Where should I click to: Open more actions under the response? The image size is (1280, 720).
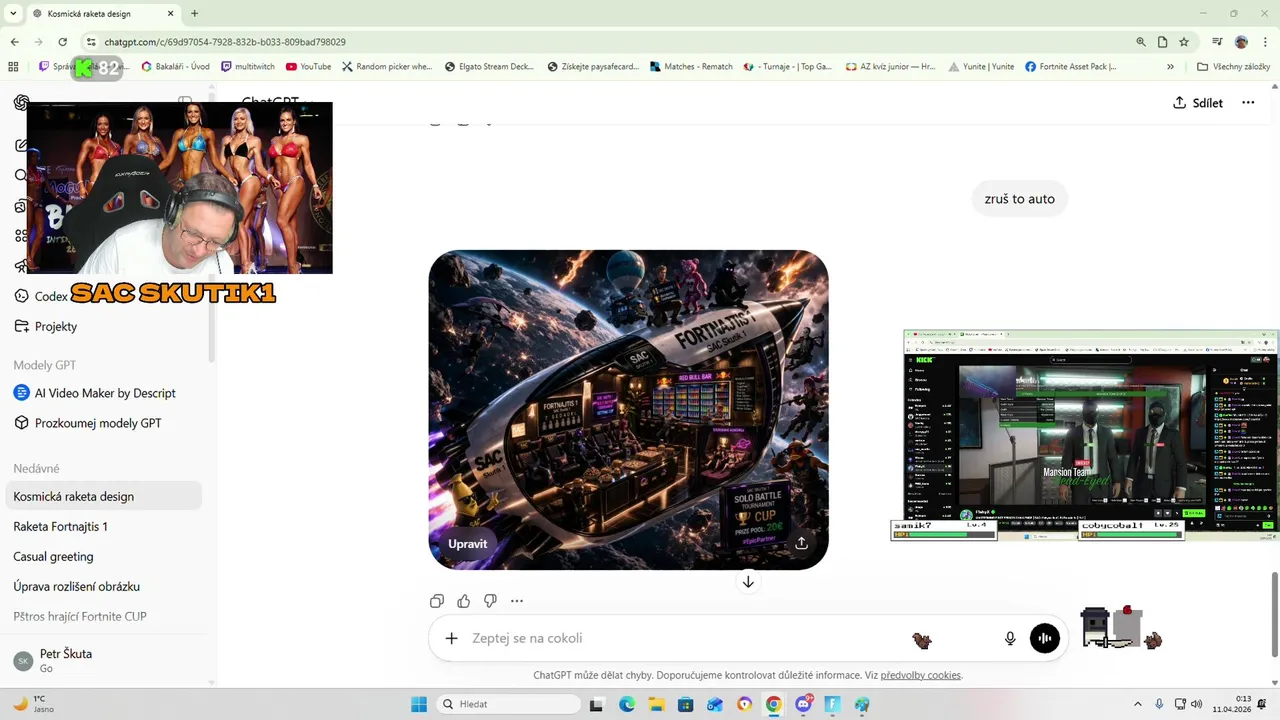[x=517, y=601]
